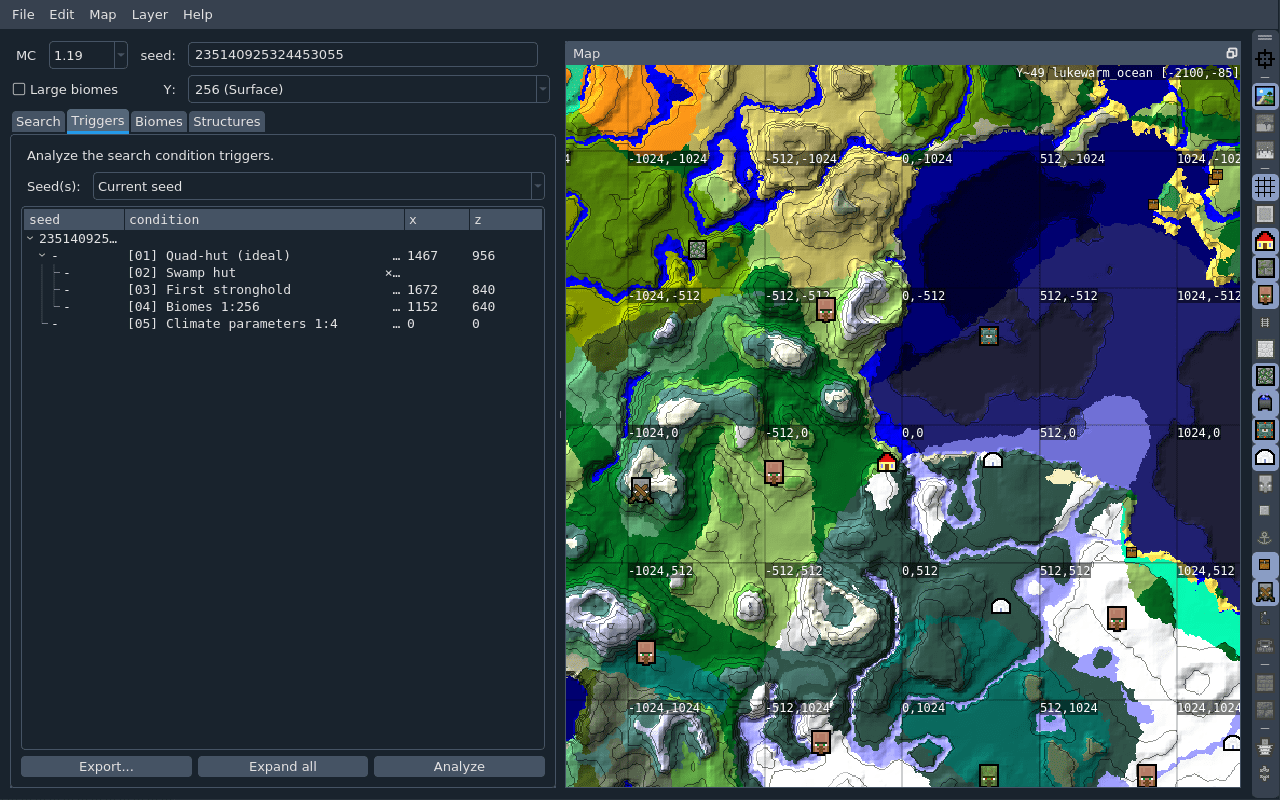Toggle desert pyramid layer icon

coord(1264,349)
